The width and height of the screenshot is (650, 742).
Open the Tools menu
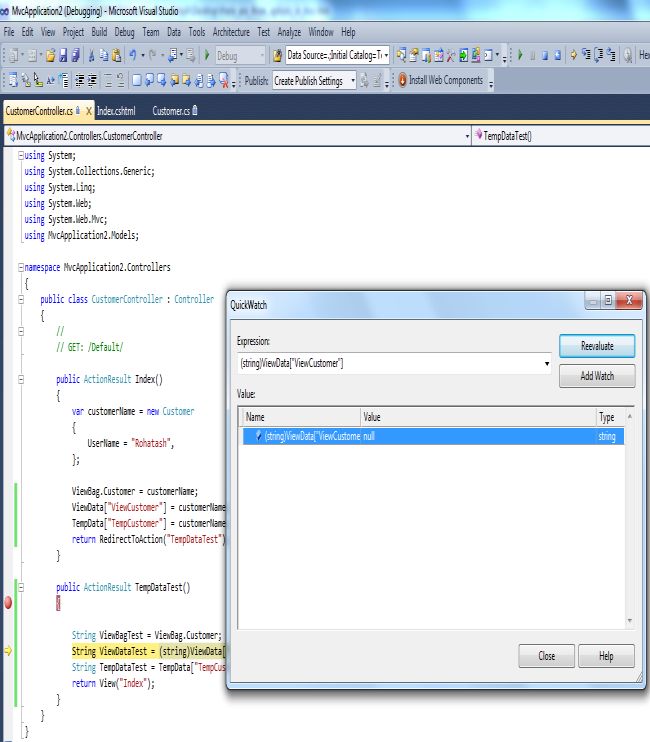click(197, 32)
